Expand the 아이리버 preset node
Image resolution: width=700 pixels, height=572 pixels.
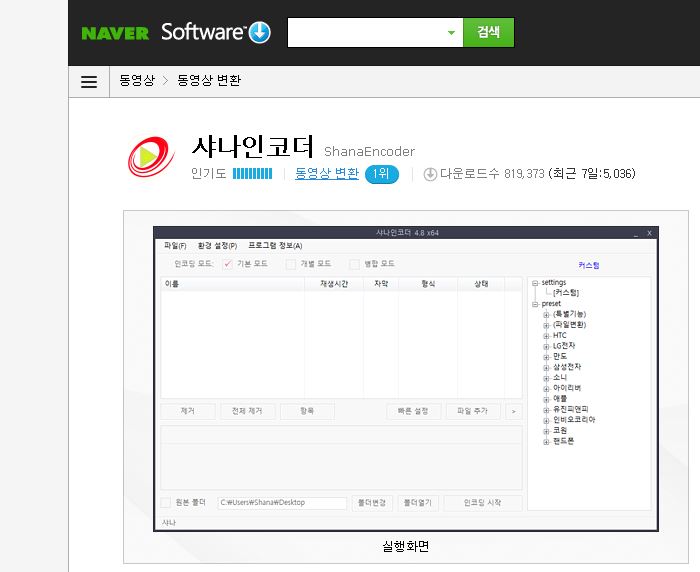[546, 389]
